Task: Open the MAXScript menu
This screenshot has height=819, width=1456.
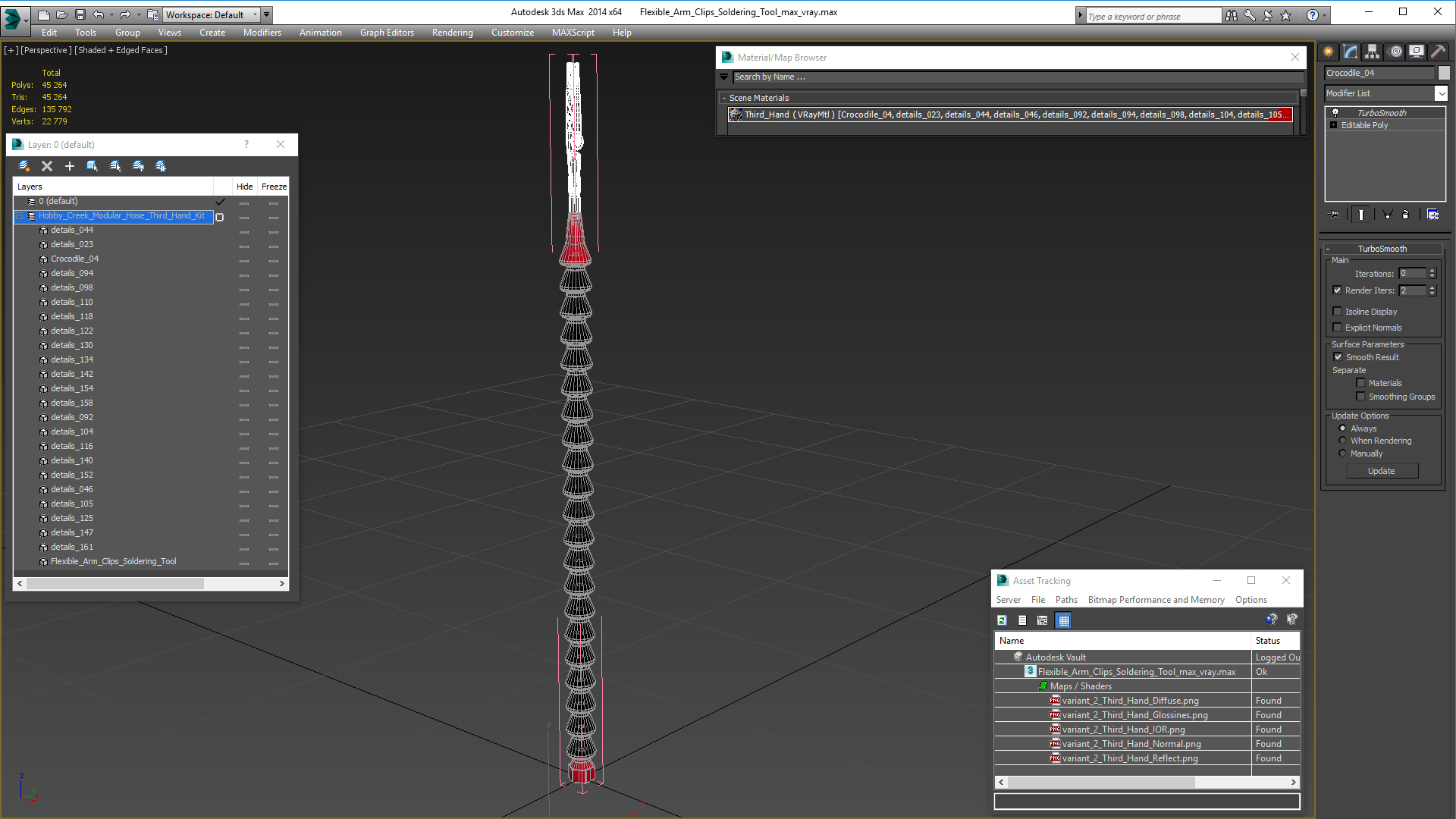Action: (573, 33)
